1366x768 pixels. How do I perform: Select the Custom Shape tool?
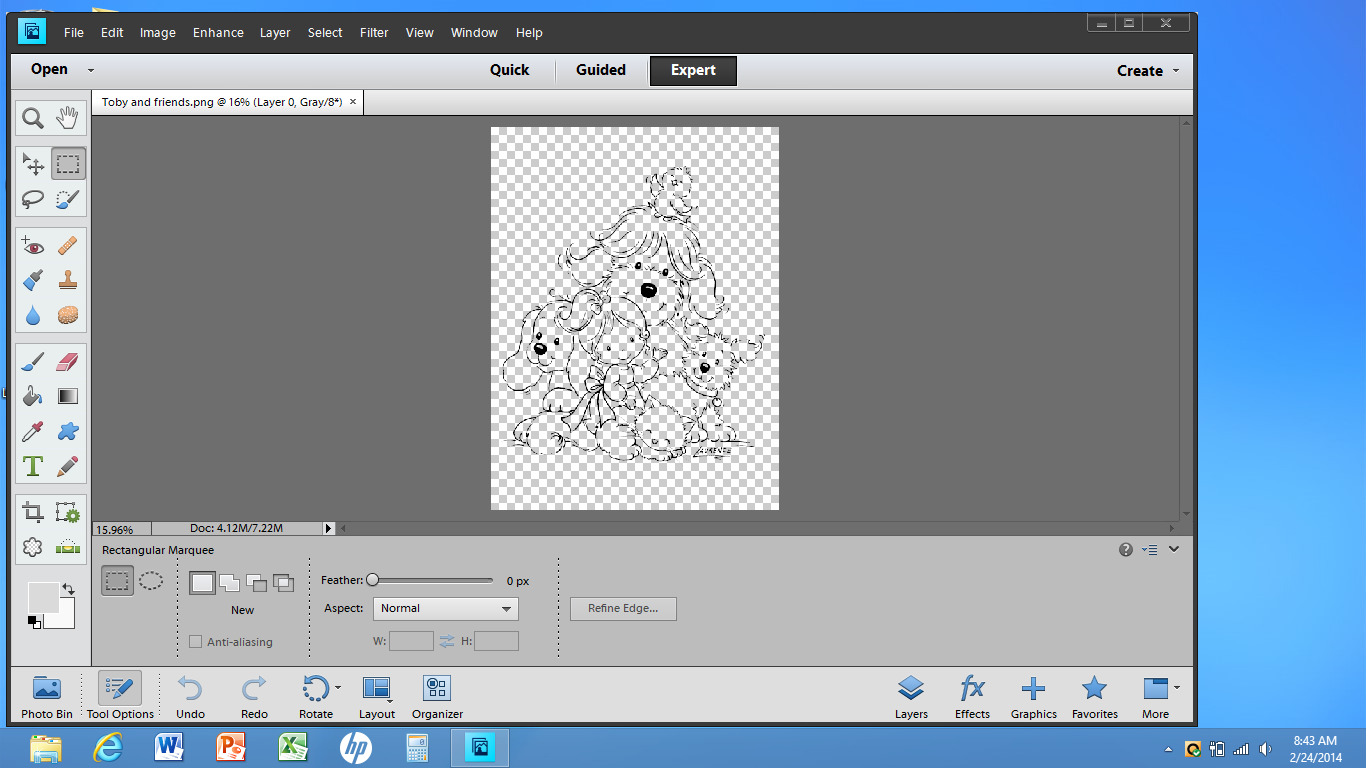[67, 431]
